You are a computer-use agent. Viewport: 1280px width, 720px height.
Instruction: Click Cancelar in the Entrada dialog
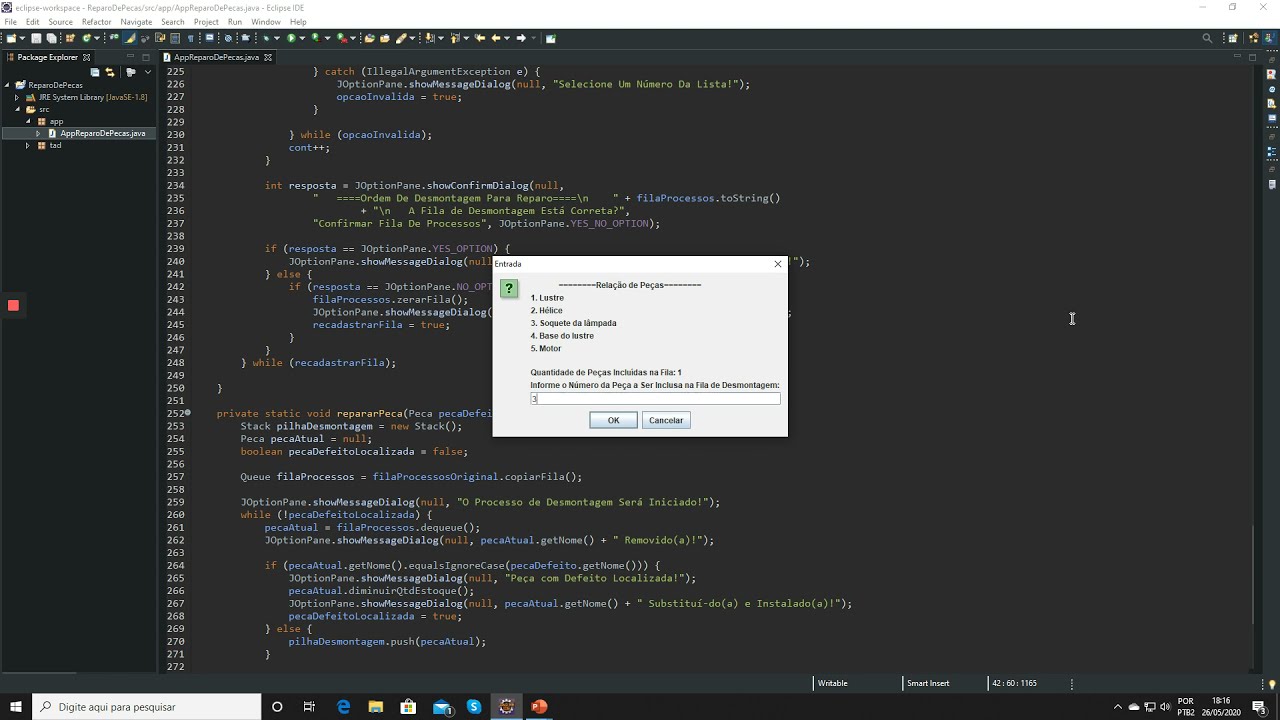[x=666, y=420]
